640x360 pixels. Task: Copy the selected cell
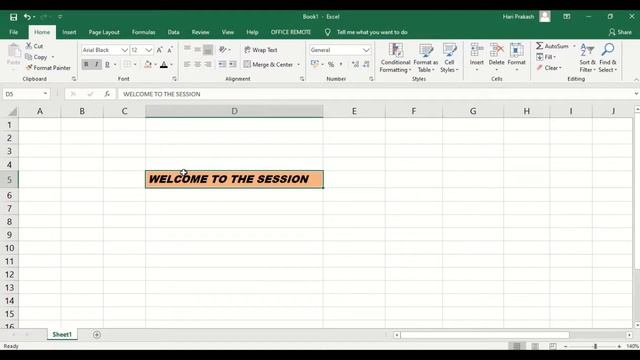coord(36,57)
